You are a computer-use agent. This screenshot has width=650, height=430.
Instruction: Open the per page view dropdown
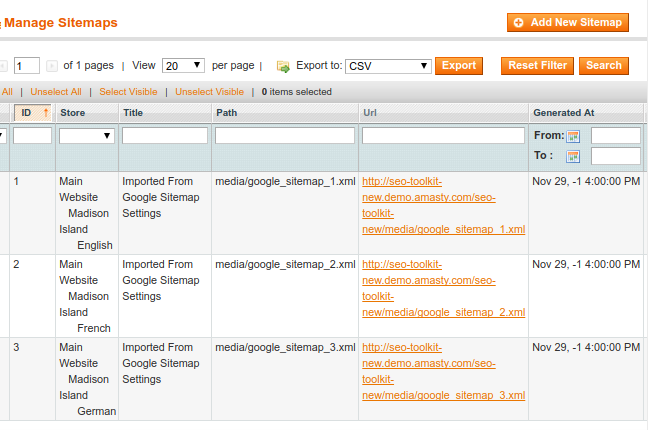pos(184,66)
